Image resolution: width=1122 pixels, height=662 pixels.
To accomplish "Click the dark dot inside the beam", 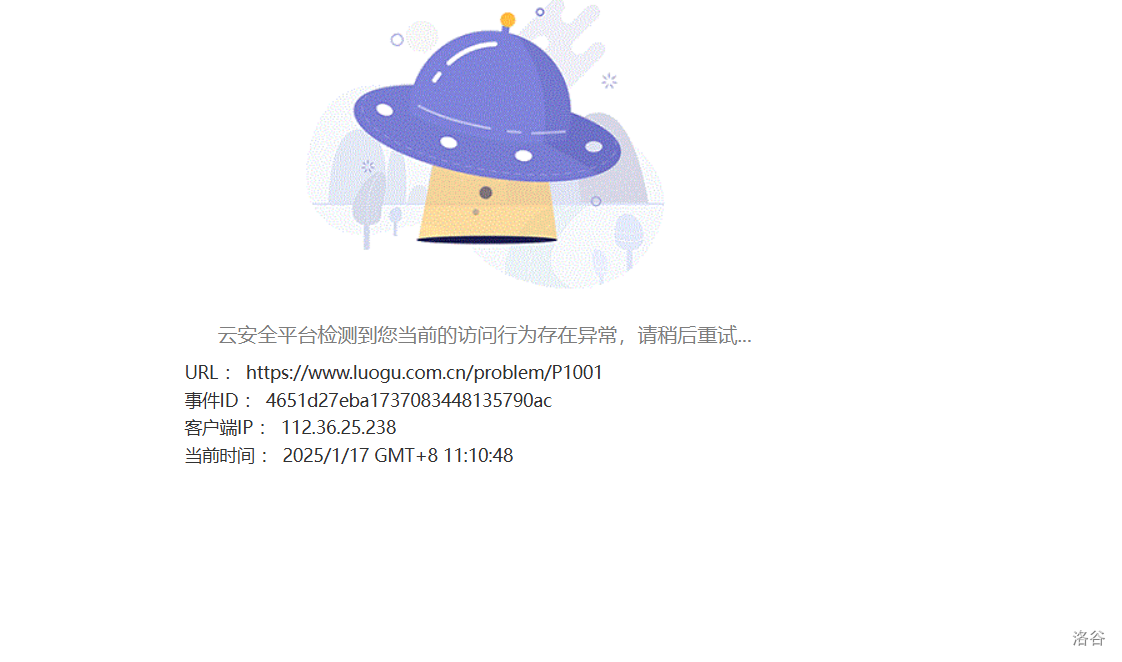I will [x=485, y=193].
